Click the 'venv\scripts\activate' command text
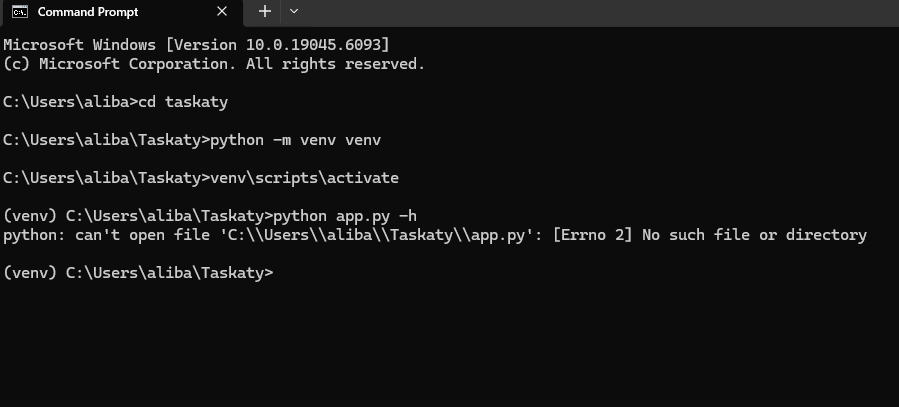The height and width of the screenshot is (407, 899). point(304,178)
